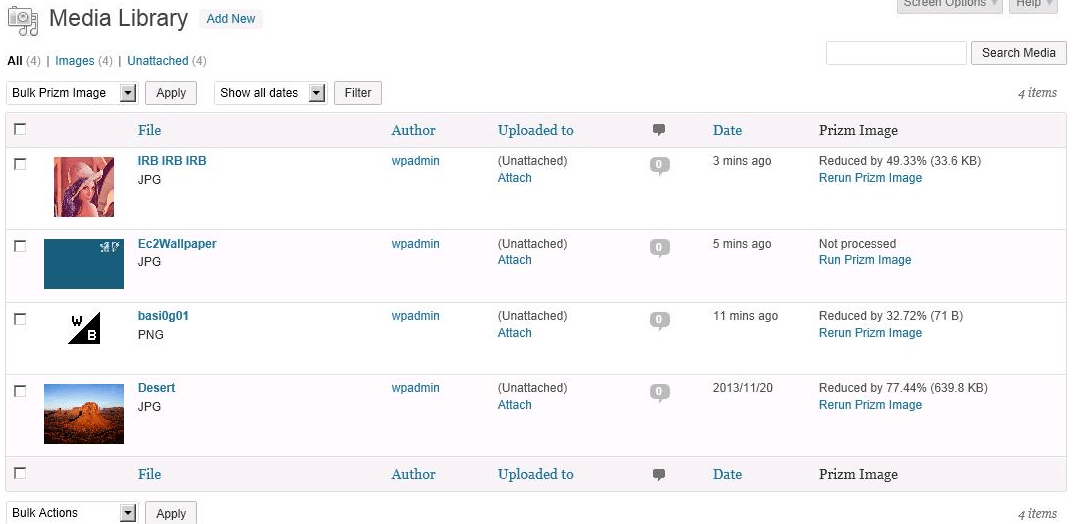The height and width of the screenshot is (524, 1074).
Task: Click comment count bubble for Ec2Wallpaper row
Action: coord(659,247)
